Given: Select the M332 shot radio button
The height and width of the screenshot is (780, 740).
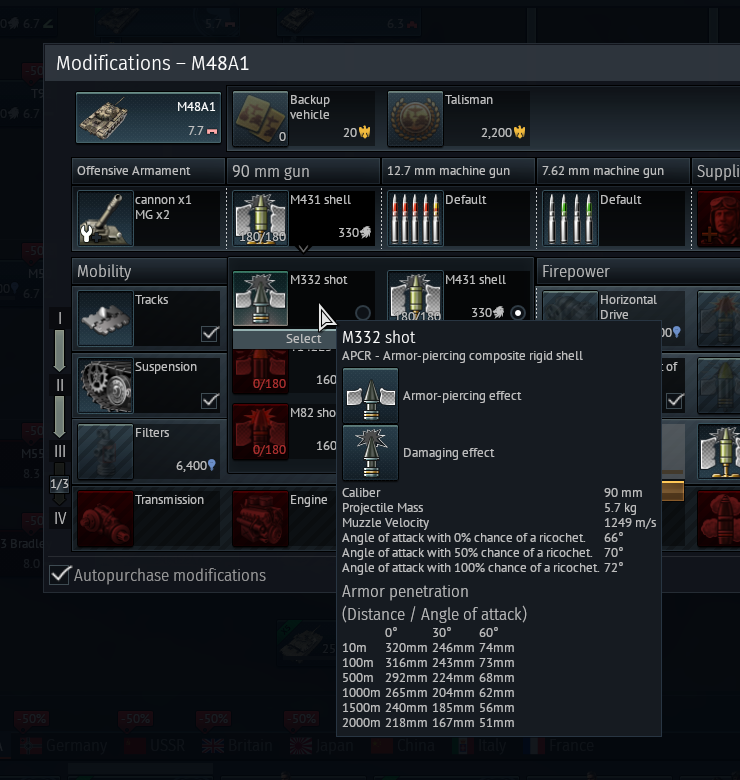Looking at the screenshot, I should pyautogui.click(x=363, y=313).
